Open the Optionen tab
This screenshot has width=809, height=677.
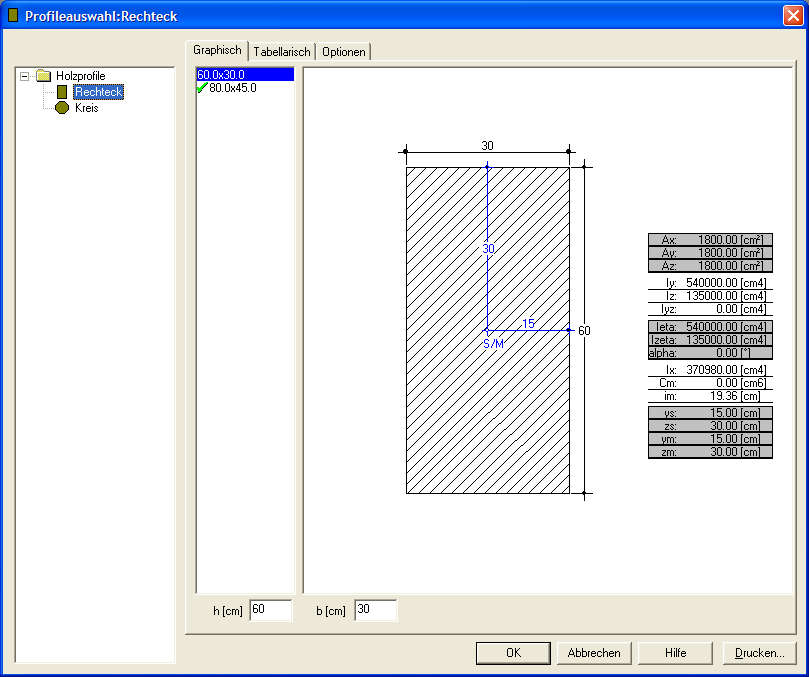coord(343,51)
